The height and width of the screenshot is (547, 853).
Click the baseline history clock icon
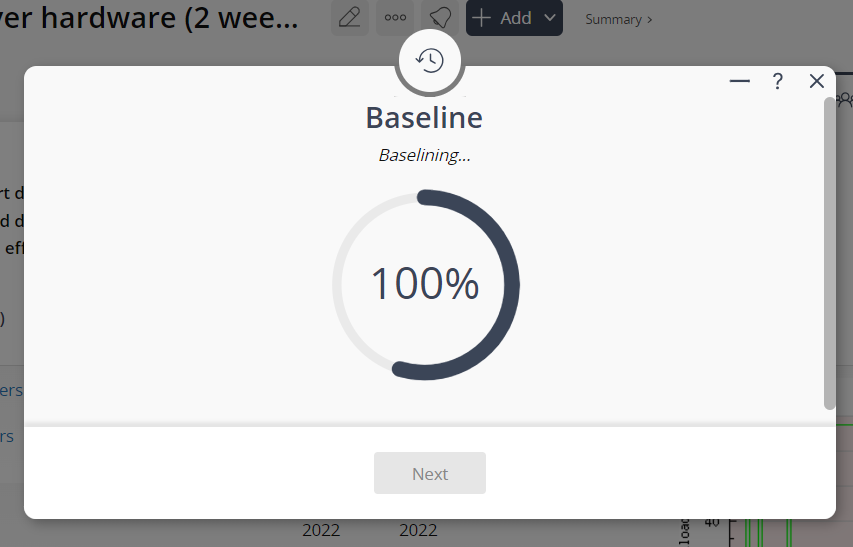point(430,60)
